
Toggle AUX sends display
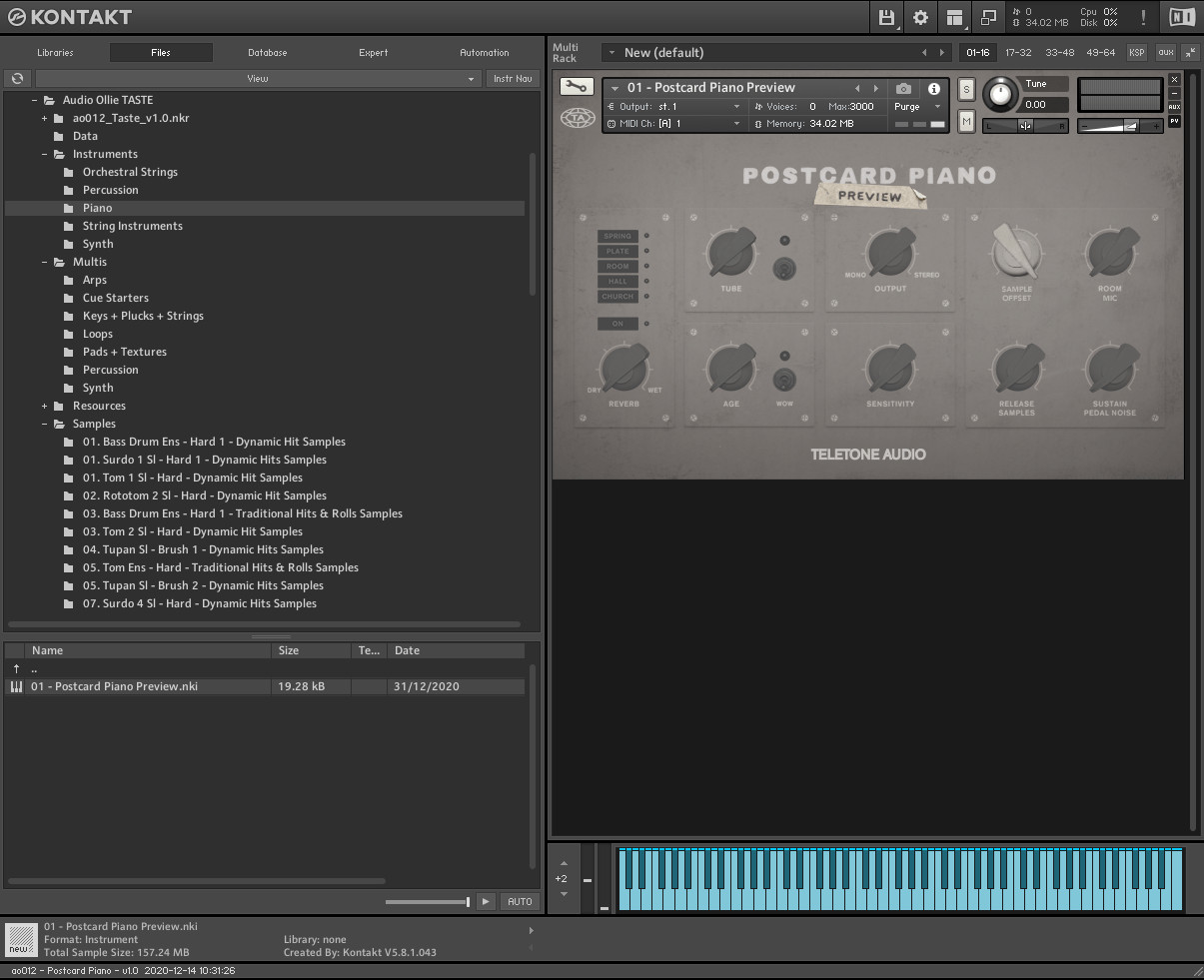click(1175, 107)
